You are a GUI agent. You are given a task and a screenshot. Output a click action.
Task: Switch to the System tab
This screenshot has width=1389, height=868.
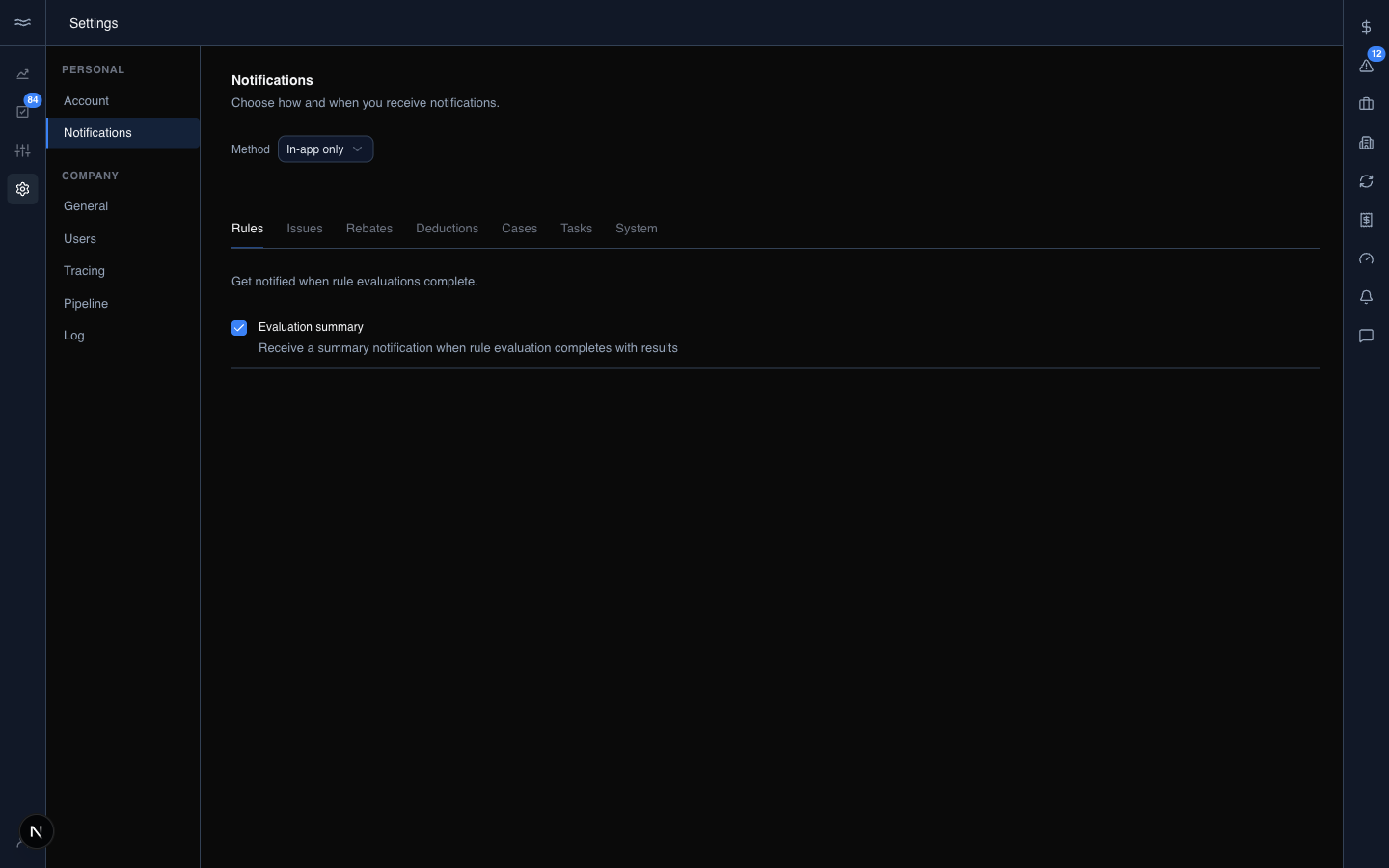coord(637,229)
